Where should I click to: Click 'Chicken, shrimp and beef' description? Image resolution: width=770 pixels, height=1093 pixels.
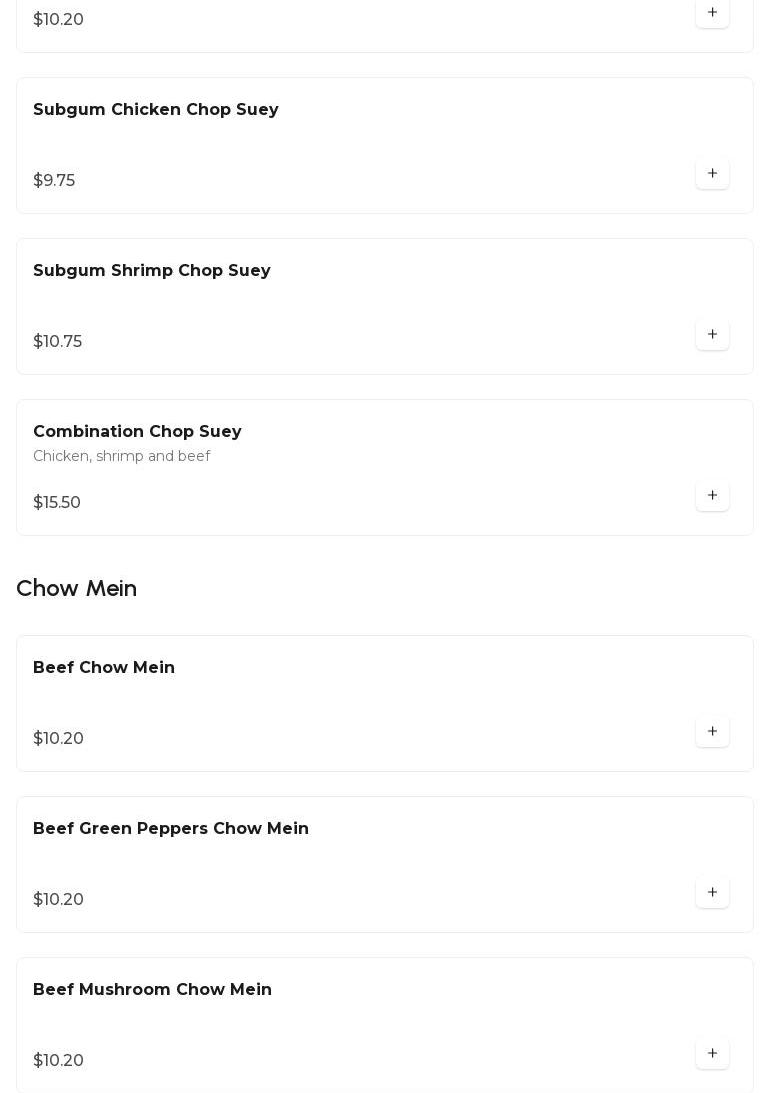(122, 457)
